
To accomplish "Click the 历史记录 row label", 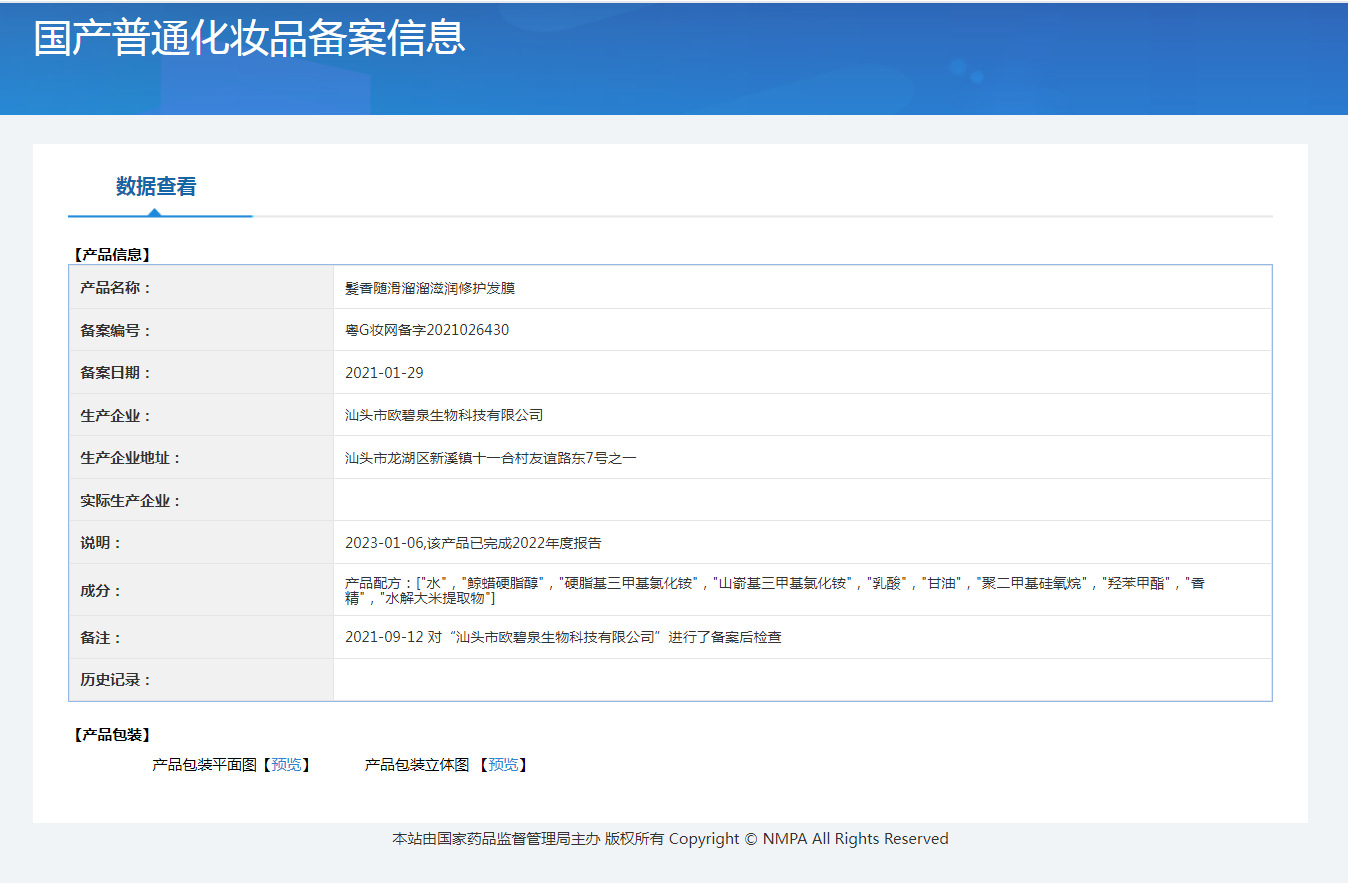I will [x=116, y=680].
